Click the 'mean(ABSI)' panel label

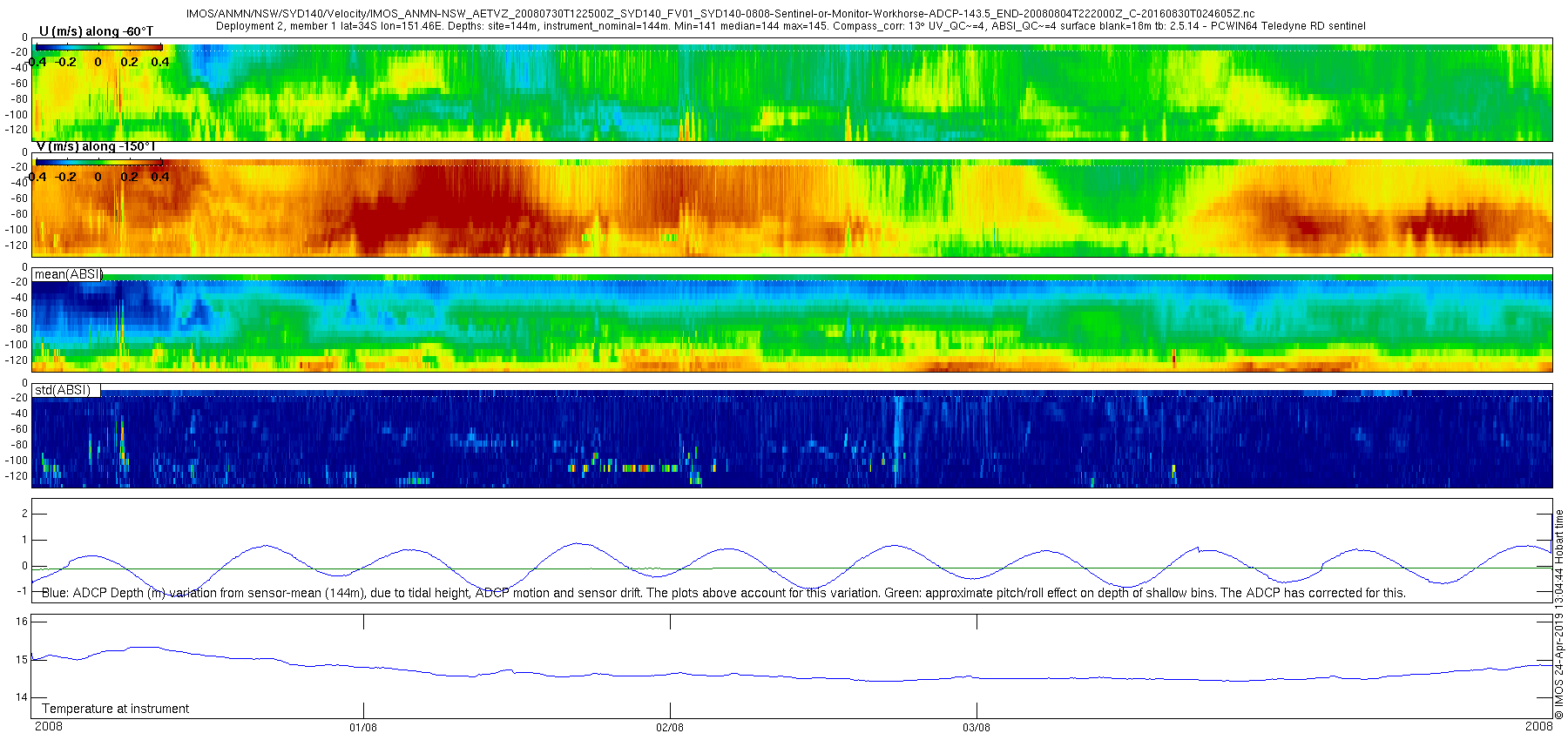(x=68, y=274)
